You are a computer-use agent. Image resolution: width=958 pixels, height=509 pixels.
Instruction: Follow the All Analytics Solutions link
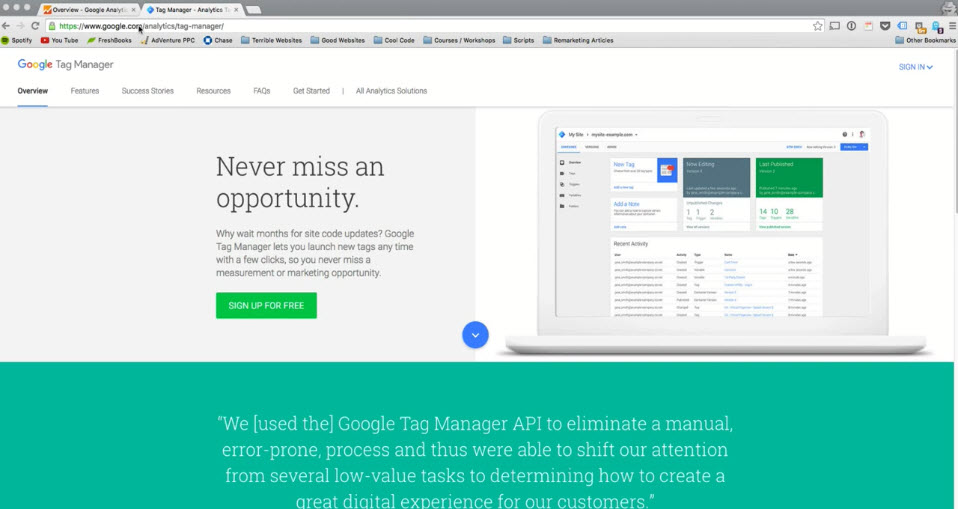pyautogui.click(x=391, y=91)
